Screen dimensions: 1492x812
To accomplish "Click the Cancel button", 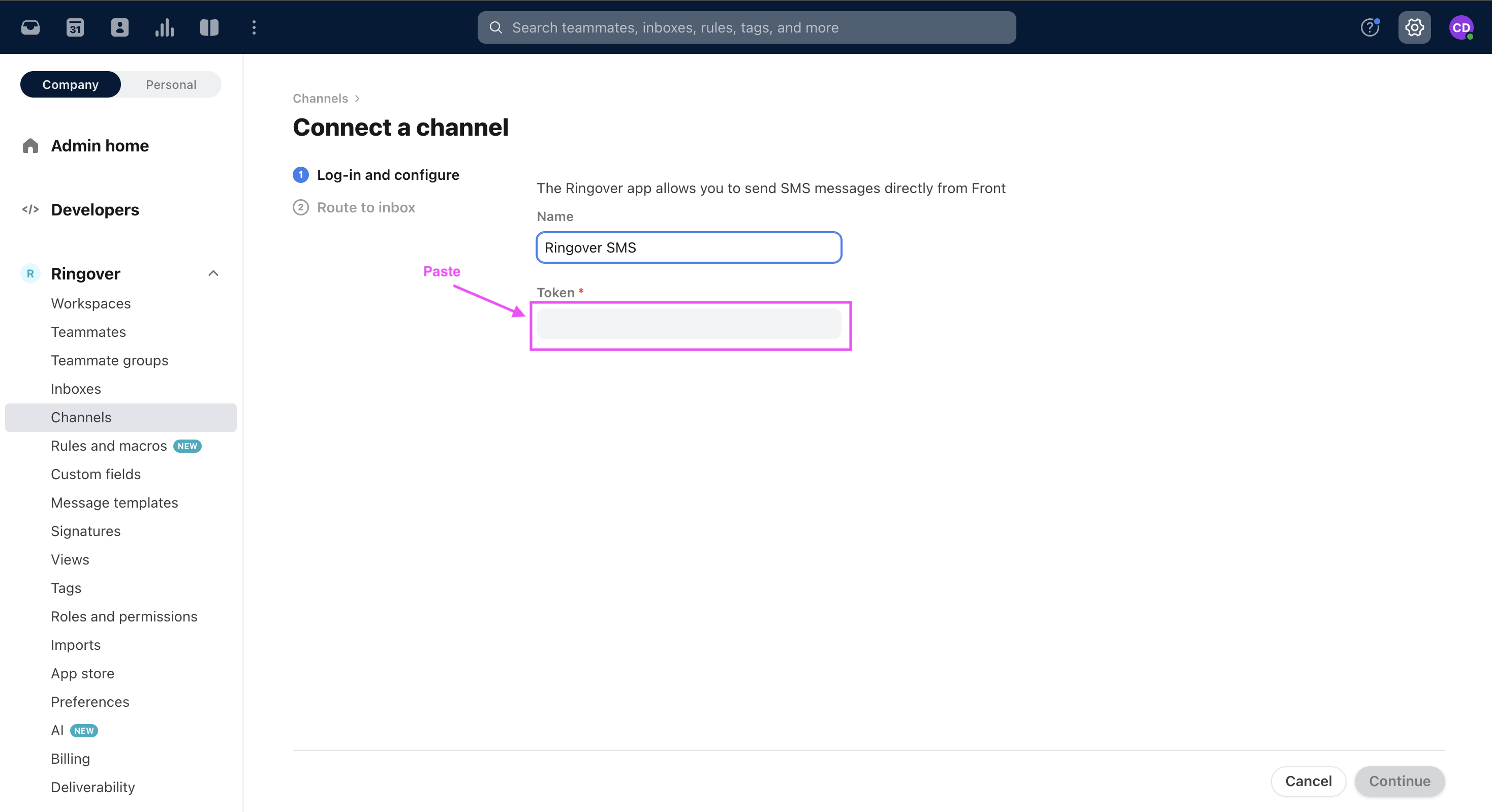I will pos(1309,780).
